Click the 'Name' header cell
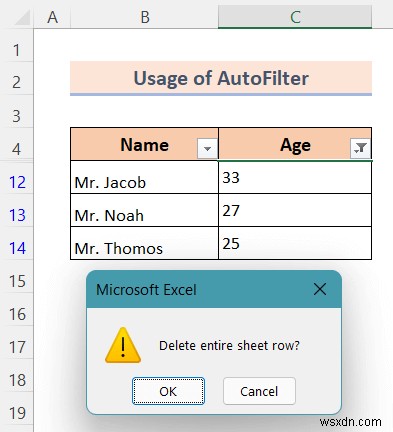 click(x=144, y=145)
